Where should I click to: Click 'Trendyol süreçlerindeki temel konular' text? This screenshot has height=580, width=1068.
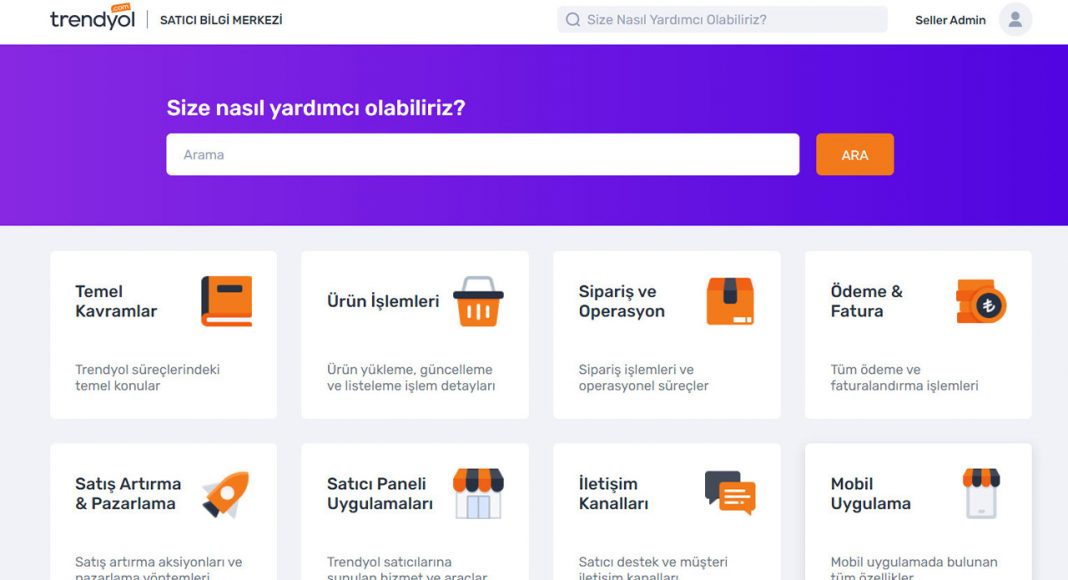pyautogui.click(x=147, y=377)
